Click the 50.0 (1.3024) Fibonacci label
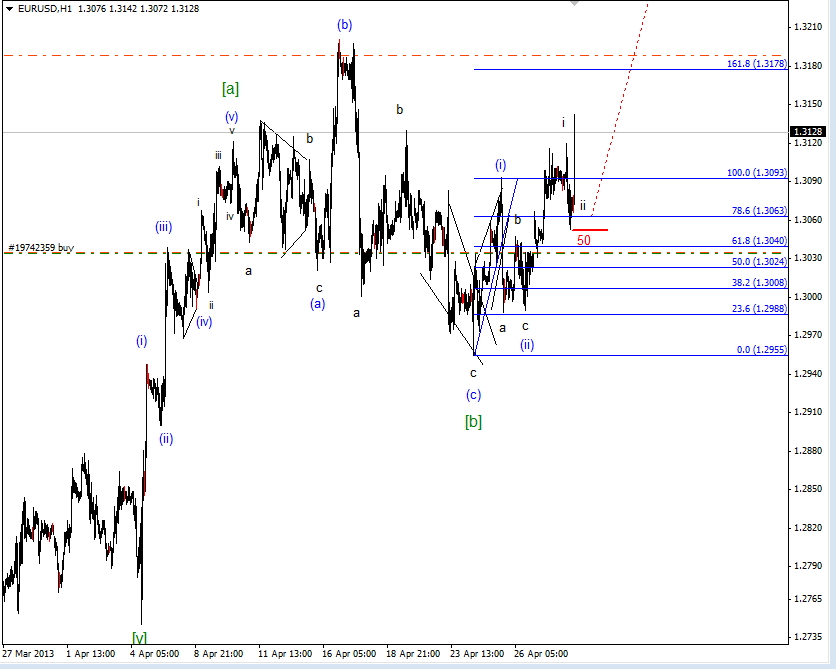The width and height of the screenshot is (836, 669). (759, 262)
